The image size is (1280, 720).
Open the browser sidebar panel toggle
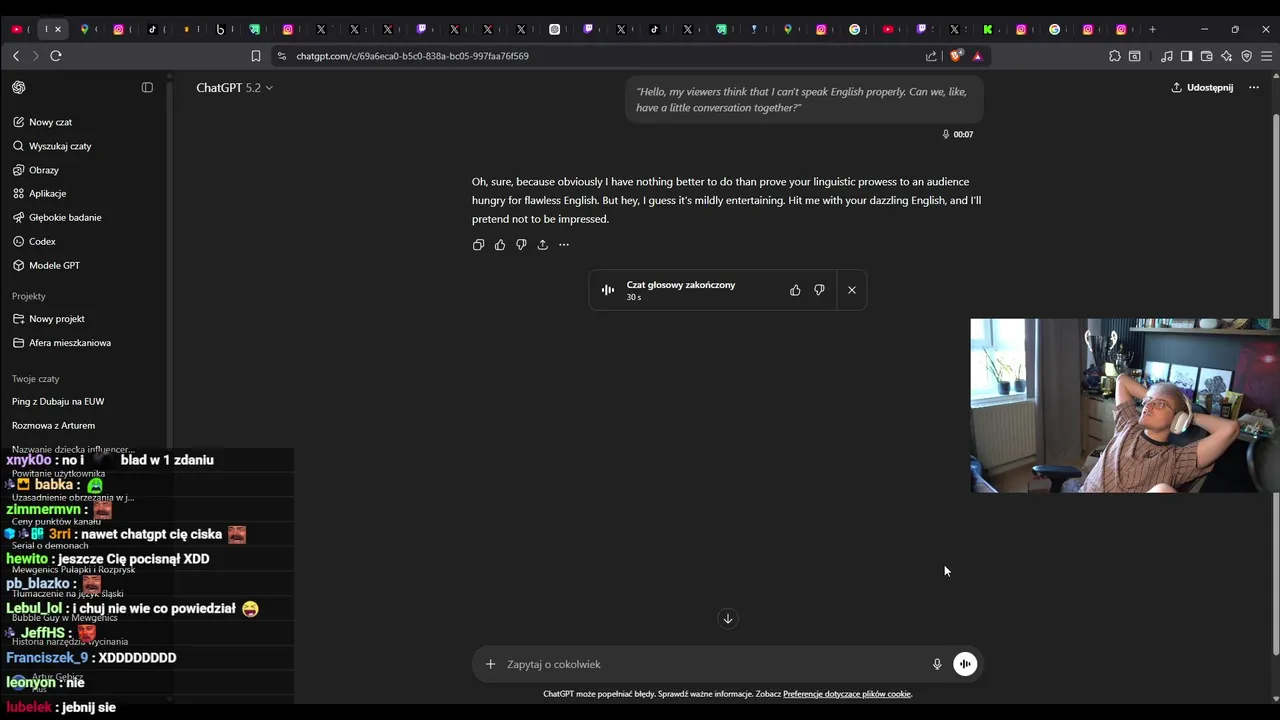pos(1186,56)
